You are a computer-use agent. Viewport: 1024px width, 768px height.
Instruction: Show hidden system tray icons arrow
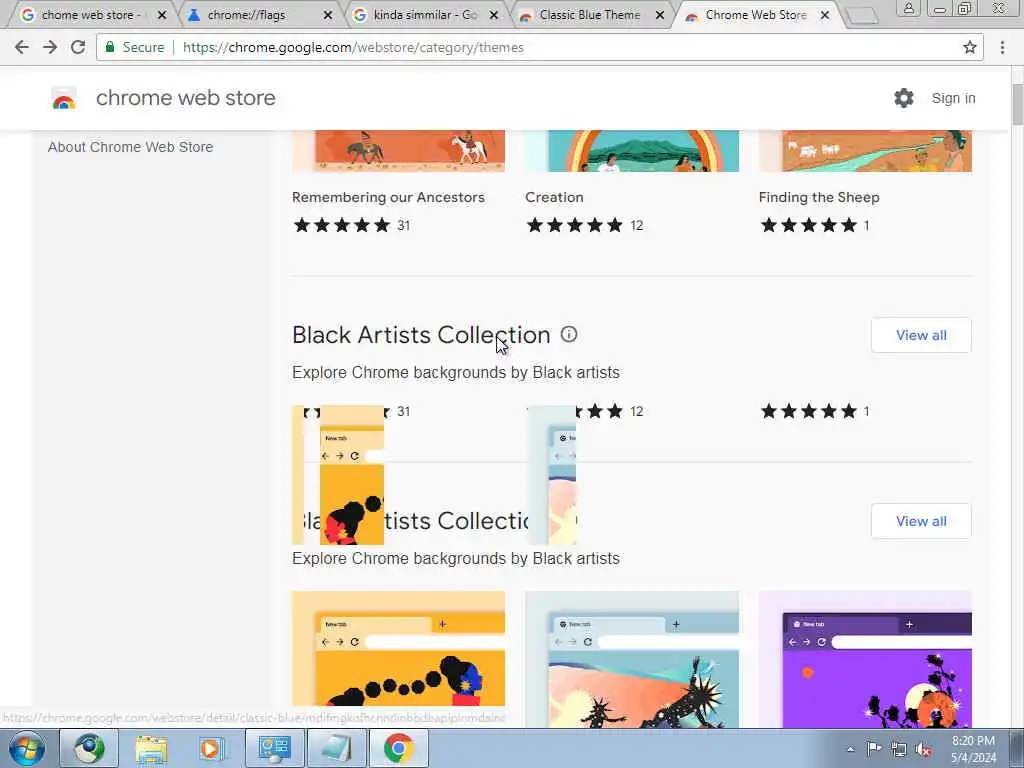[850, 749]
